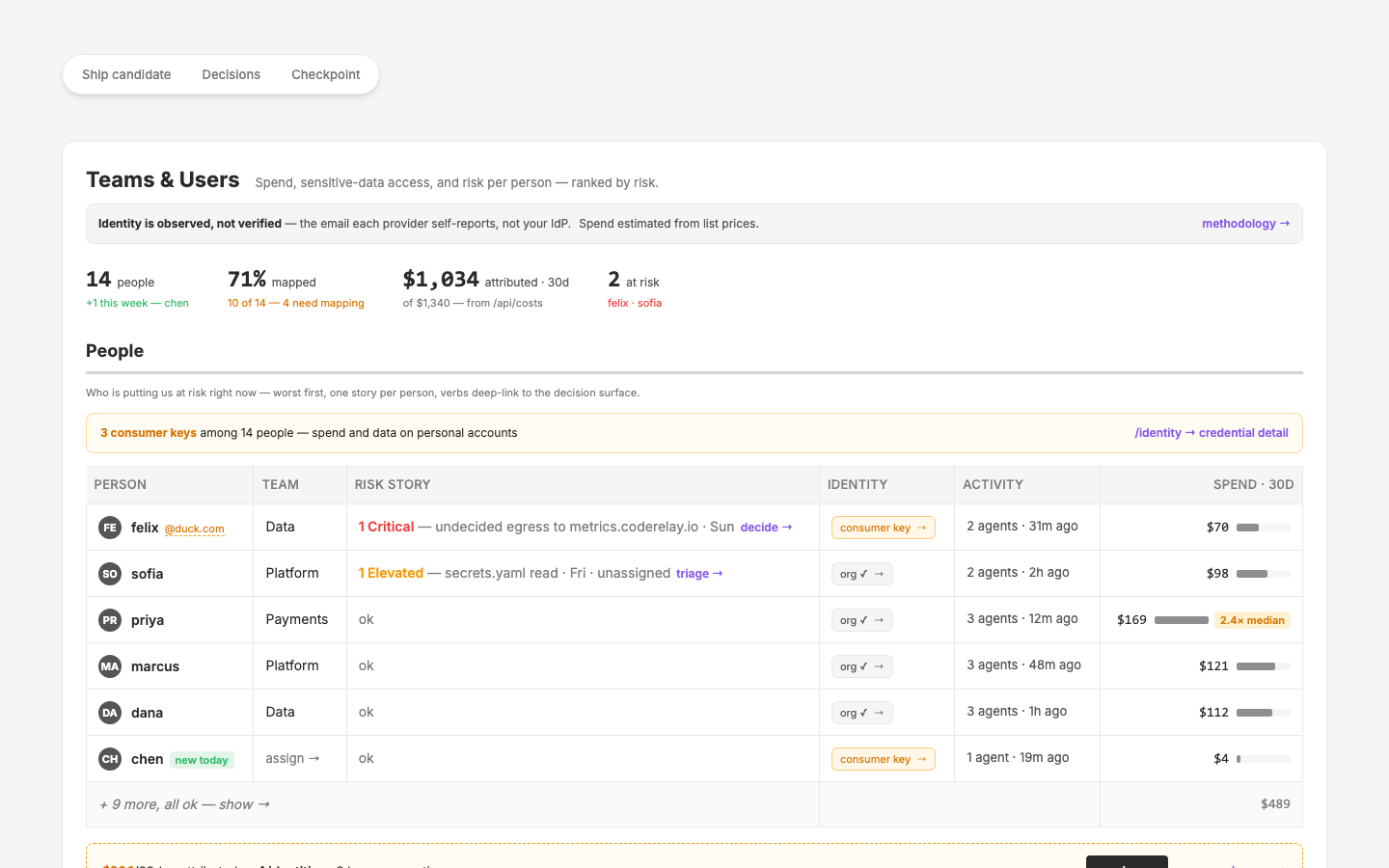Click felix's FE avatar

click(x=110, y=528)
